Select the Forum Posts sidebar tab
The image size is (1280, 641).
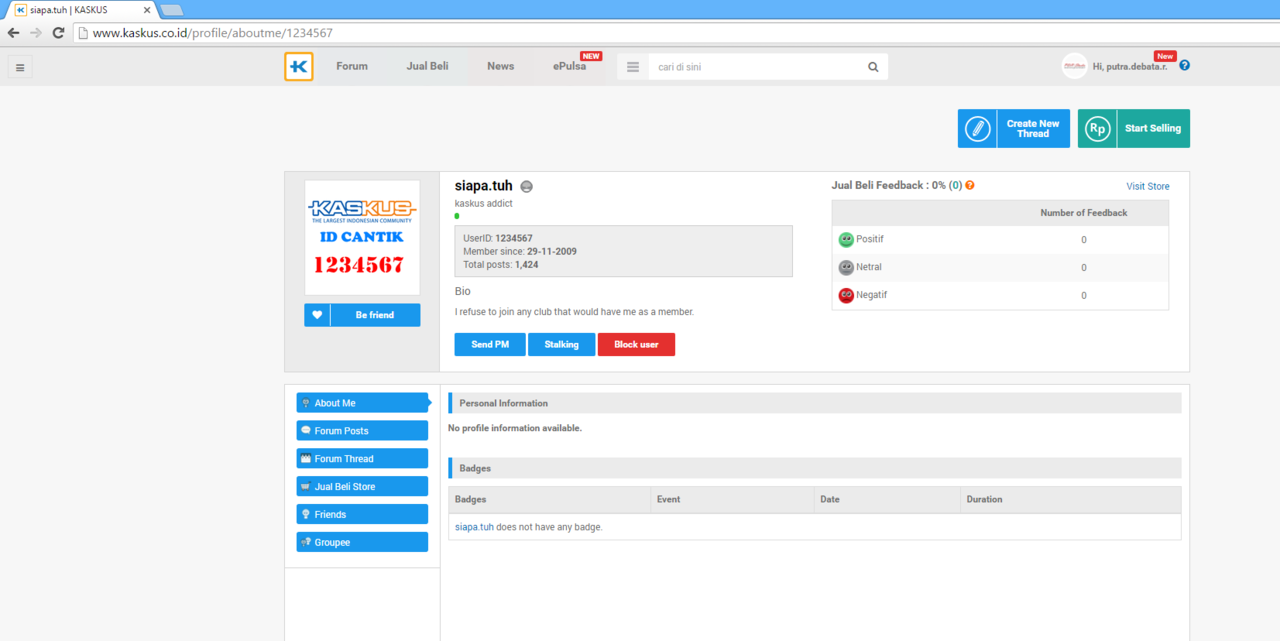coord(362,431)
